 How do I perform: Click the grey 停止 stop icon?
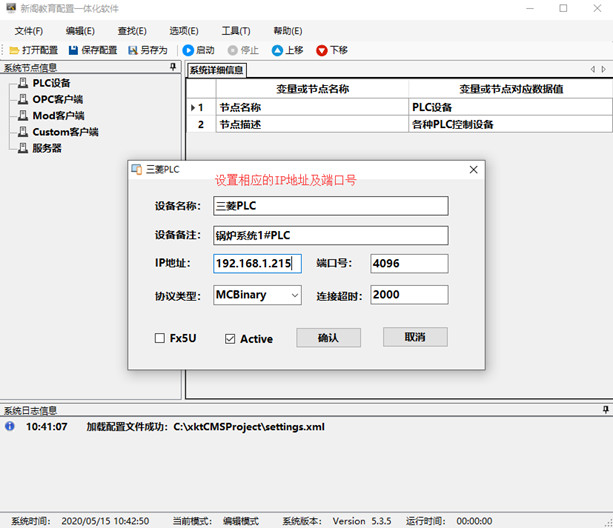coord(233,50)
